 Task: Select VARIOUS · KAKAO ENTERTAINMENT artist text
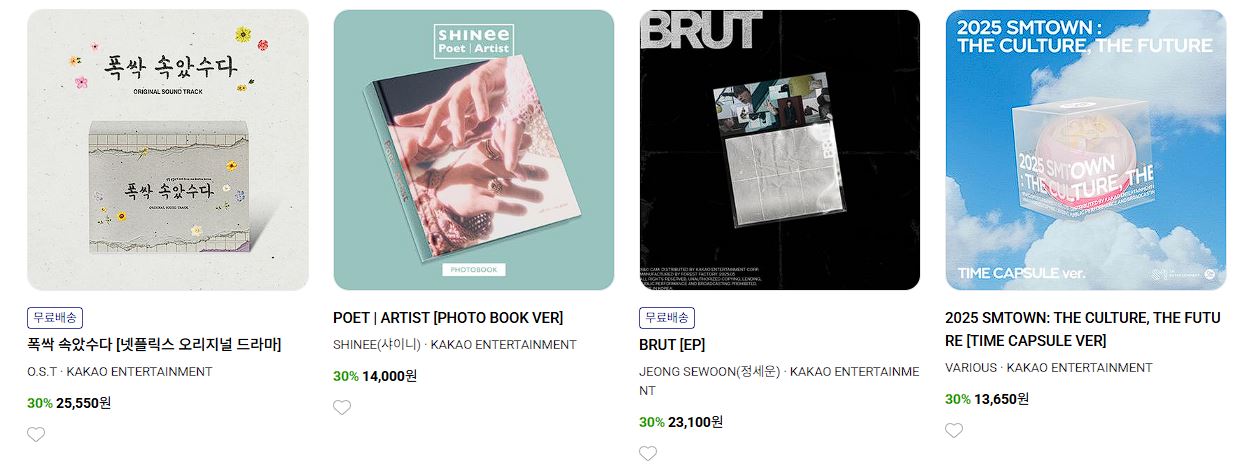[x=1049, y=368]
